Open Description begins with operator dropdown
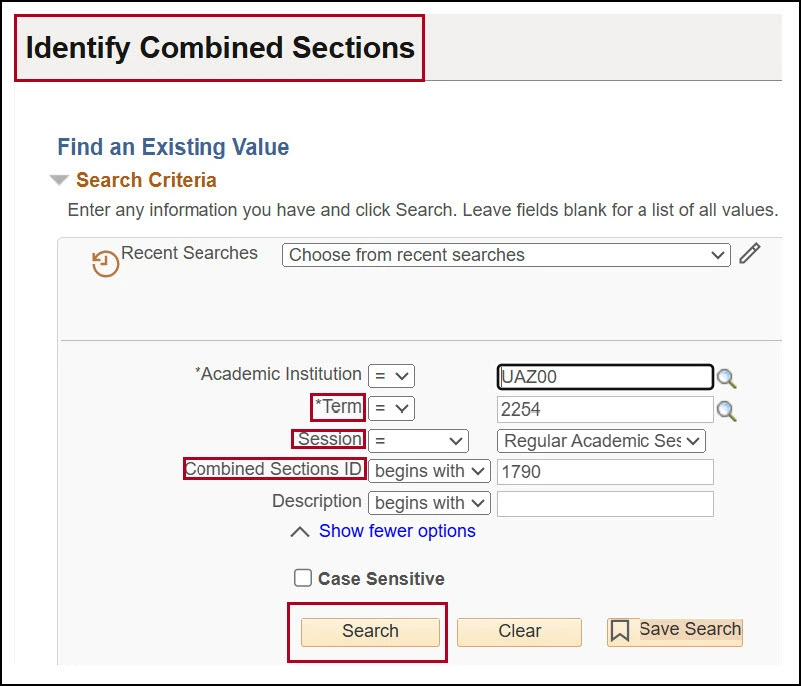801x686 pixels. click(x=429, y=503)
